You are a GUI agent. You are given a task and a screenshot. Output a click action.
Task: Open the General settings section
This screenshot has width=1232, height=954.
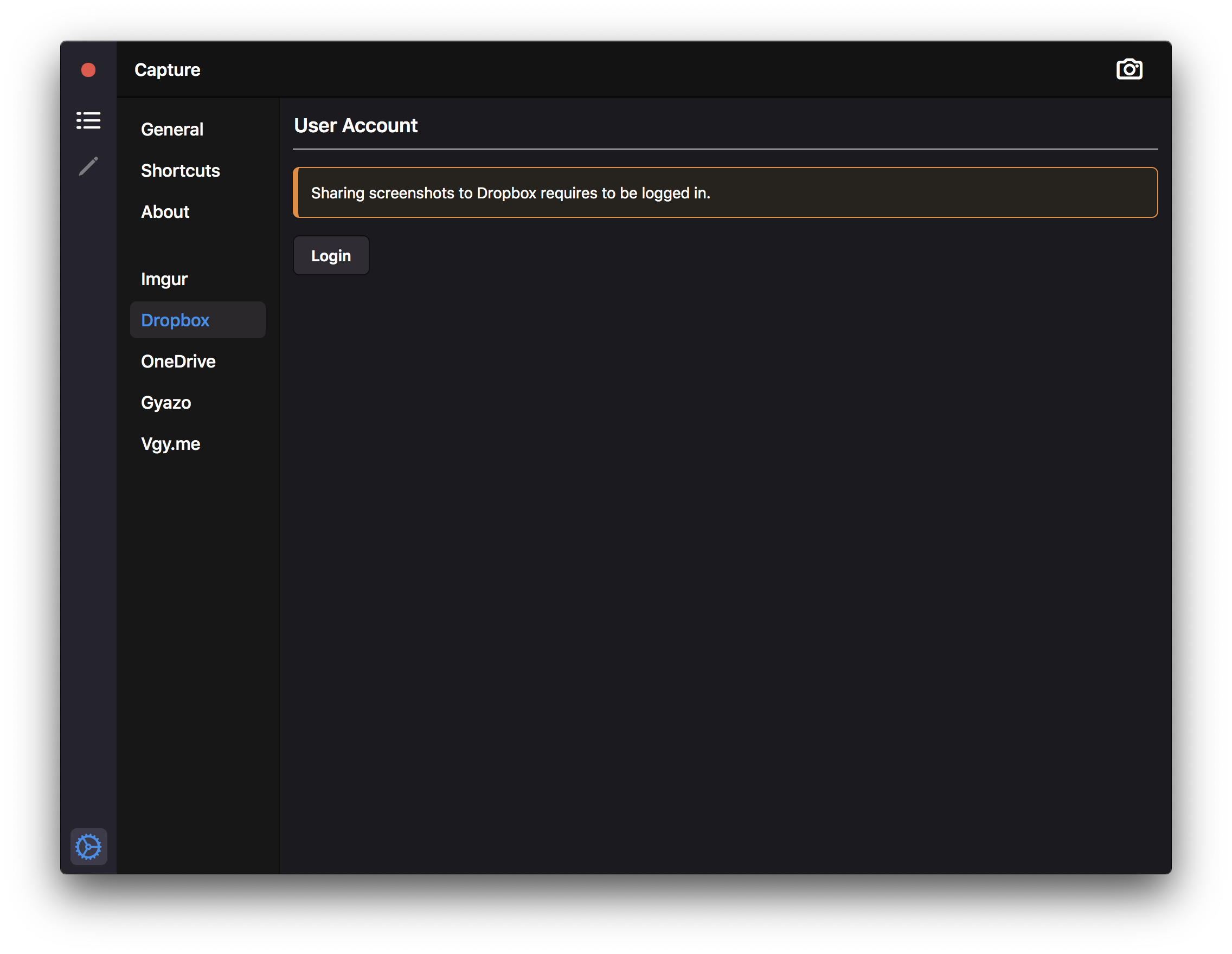click(172, 130)
